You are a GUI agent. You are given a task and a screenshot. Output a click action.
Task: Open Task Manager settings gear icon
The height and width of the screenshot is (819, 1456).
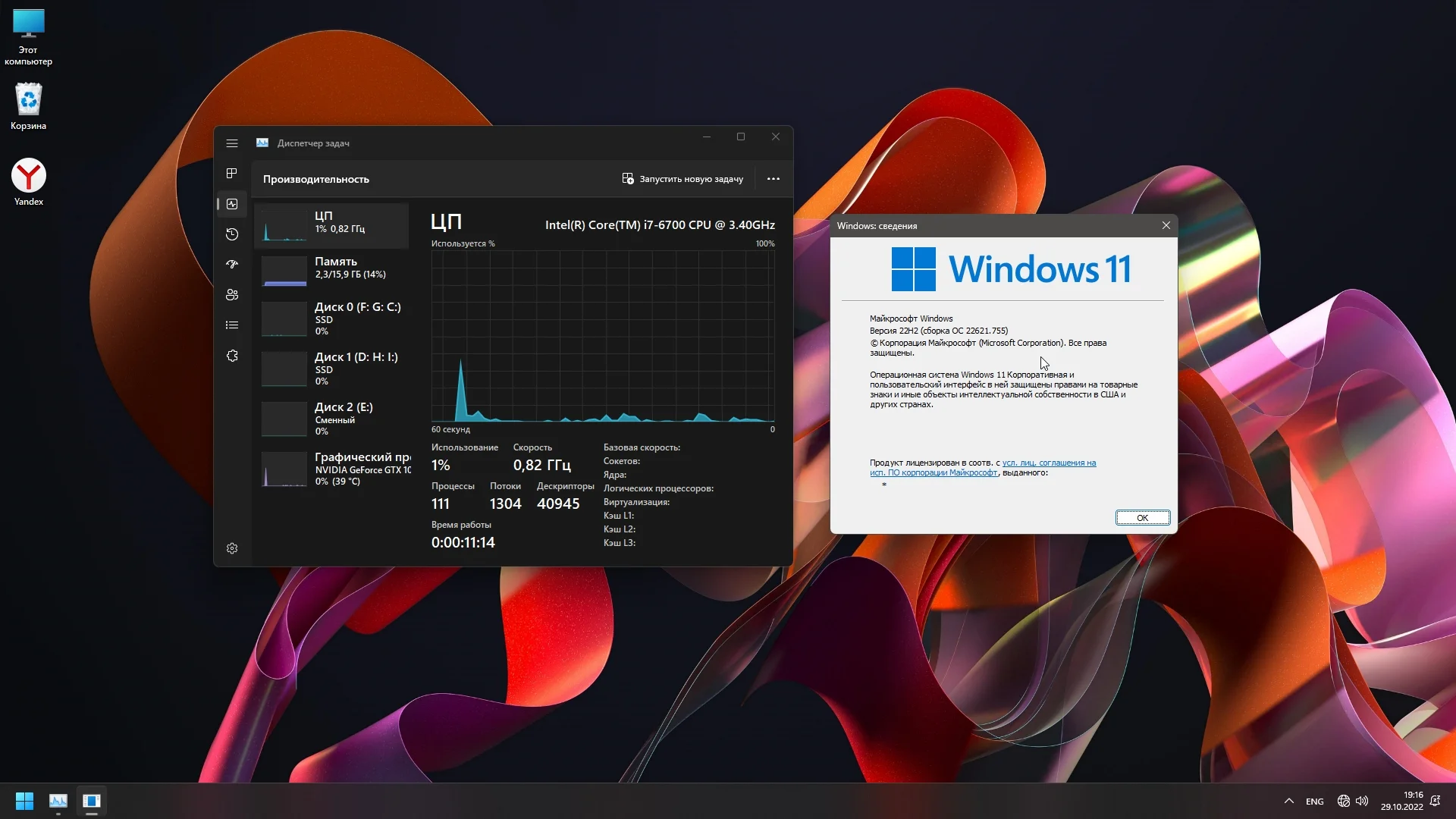point(232,548)
